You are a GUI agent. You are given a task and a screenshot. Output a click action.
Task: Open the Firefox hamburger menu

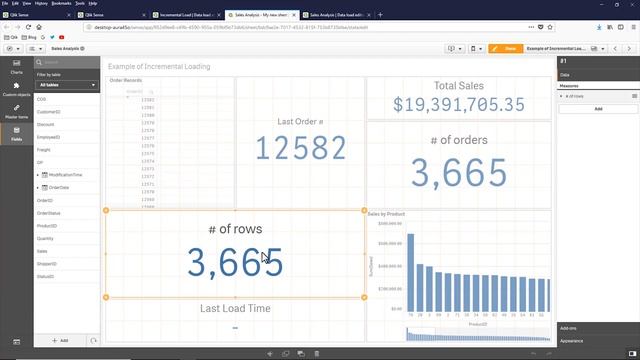pos(634,27)
